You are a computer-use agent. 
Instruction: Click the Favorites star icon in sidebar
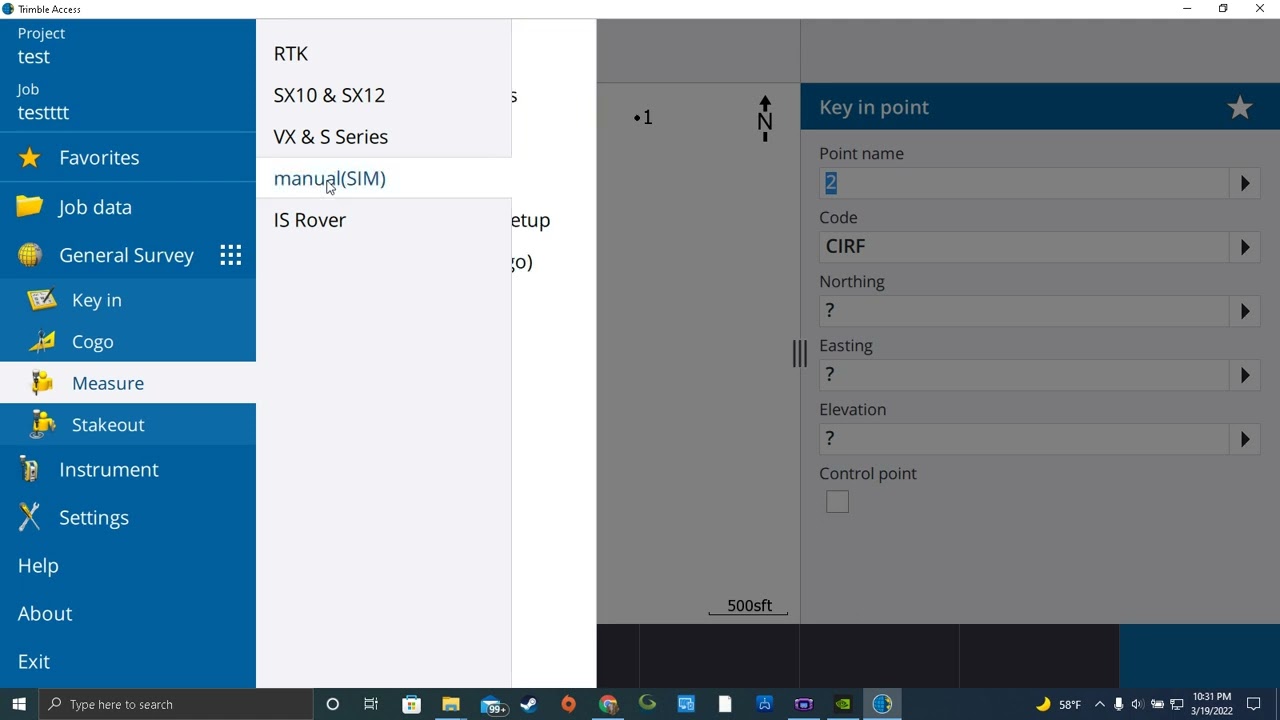tap(30, 158)
